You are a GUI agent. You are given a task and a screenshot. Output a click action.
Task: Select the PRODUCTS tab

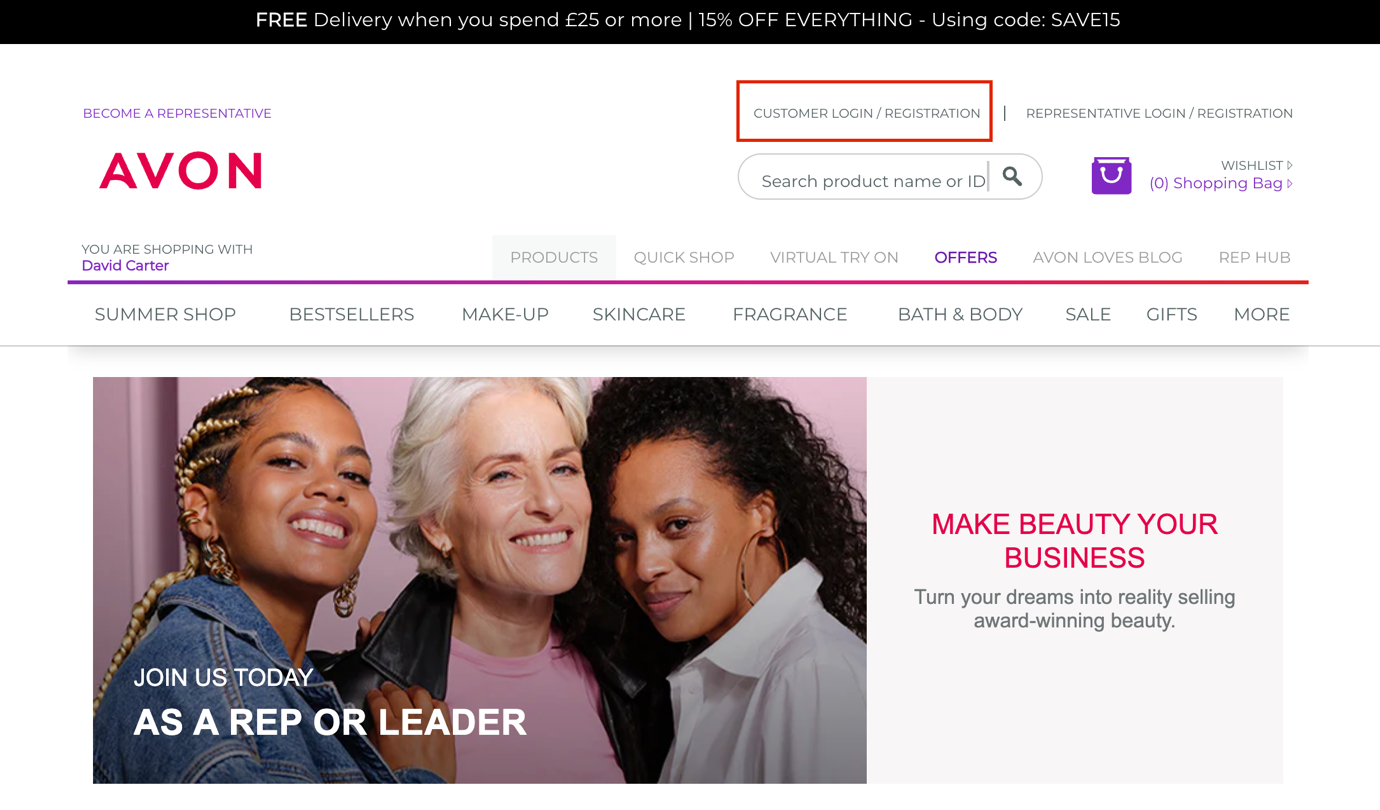coord(554,257)
